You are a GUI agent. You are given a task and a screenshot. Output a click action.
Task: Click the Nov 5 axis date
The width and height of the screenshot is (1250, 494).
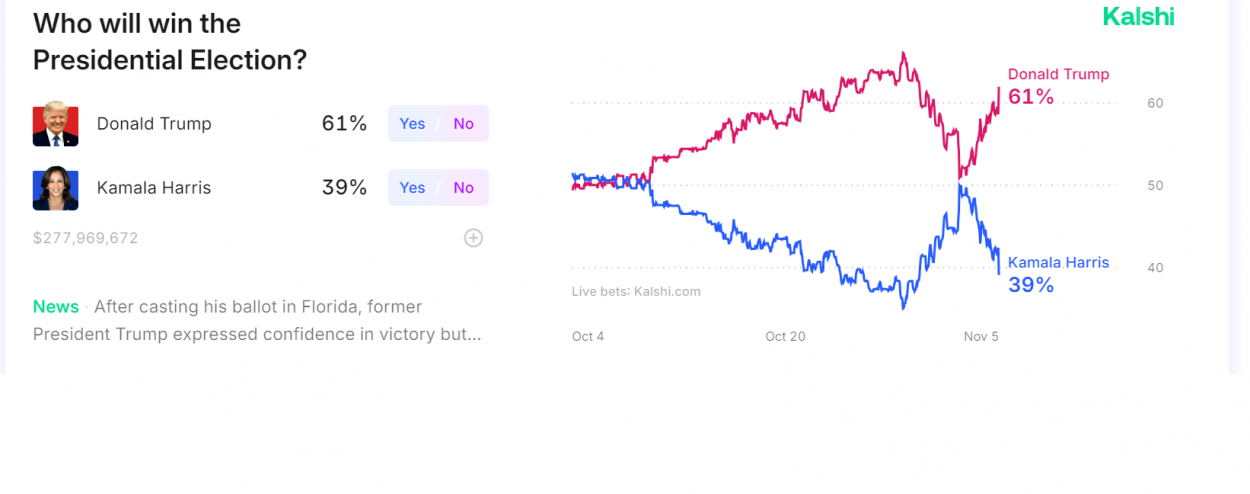[981, 337]
